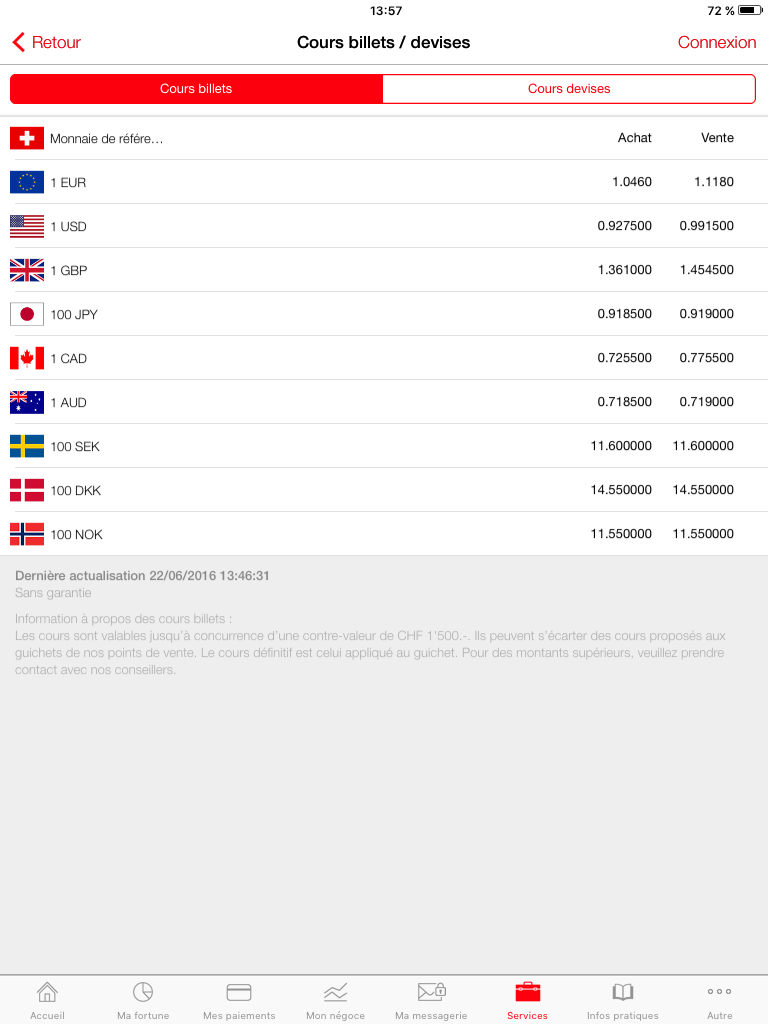The height and width of the screenshot is (1024, 768).
Task: Select the 1 EUR exchange rate row
Action: pyautogui.click(x=384, y=182)
